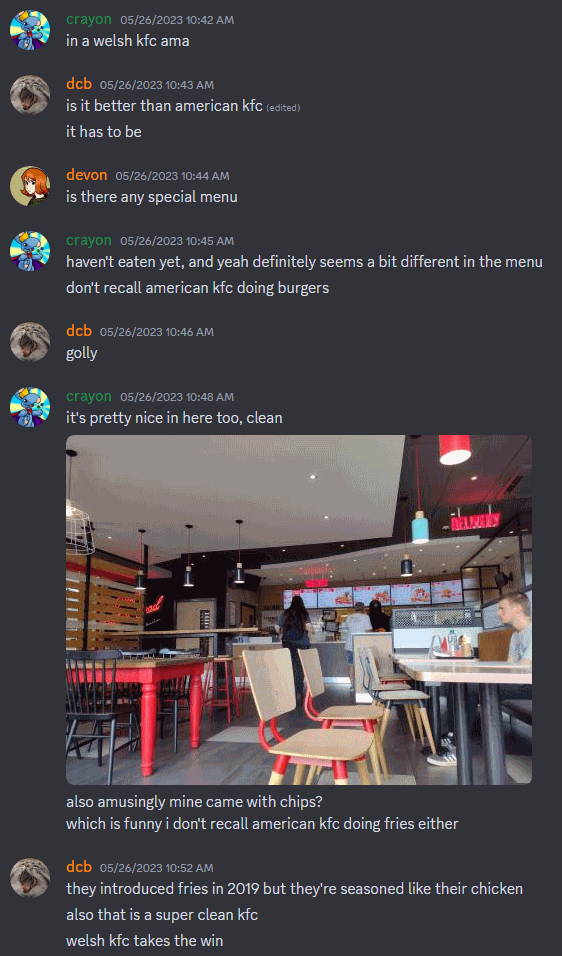
Task: Click dcb's avatar beside 'is it better' message
Action: tap(30, 95)
